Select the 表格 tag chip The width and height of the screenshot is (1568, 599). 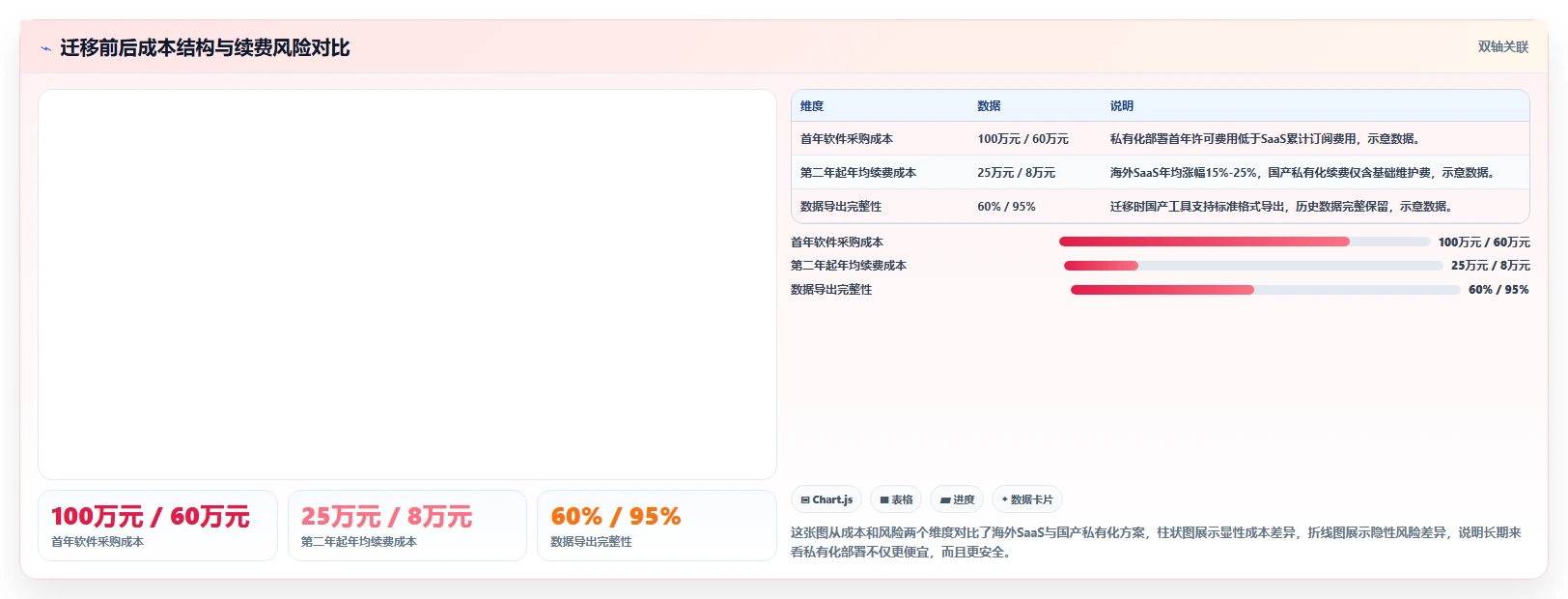pyautogui.click(x=896, y=499)
